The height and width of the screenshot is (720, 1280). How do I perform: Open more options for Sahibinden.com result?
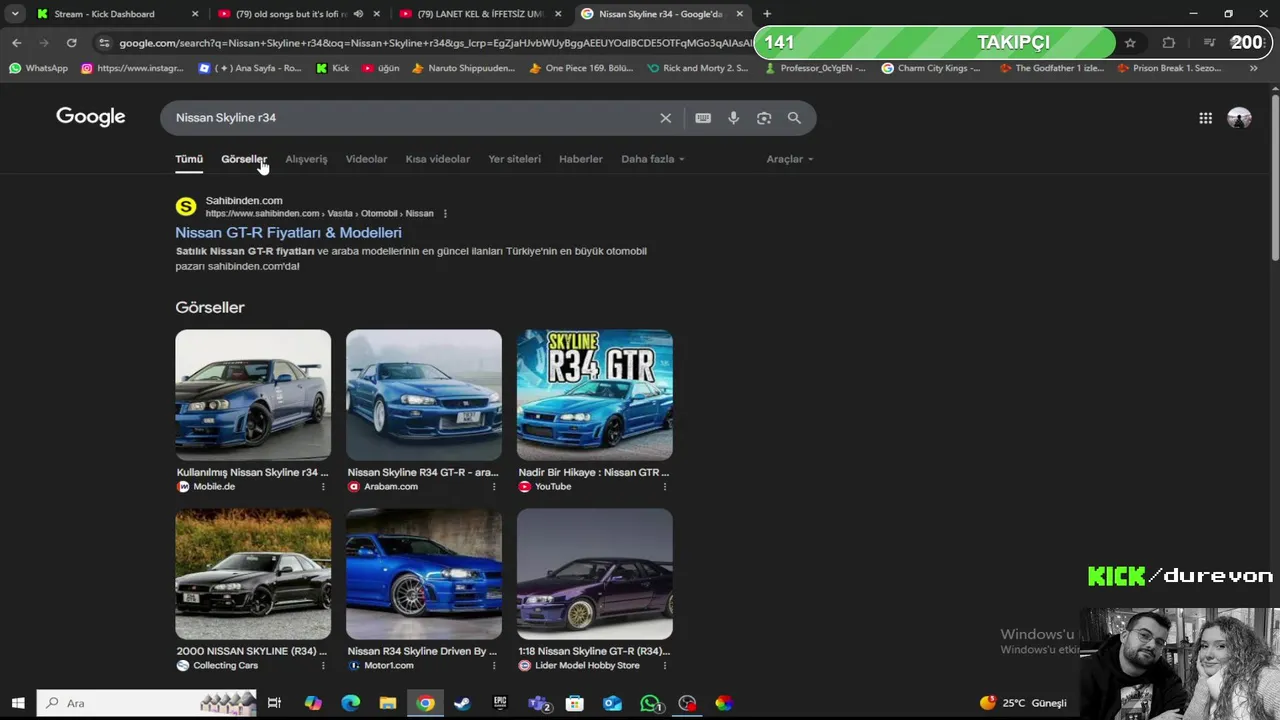[445, 213]
